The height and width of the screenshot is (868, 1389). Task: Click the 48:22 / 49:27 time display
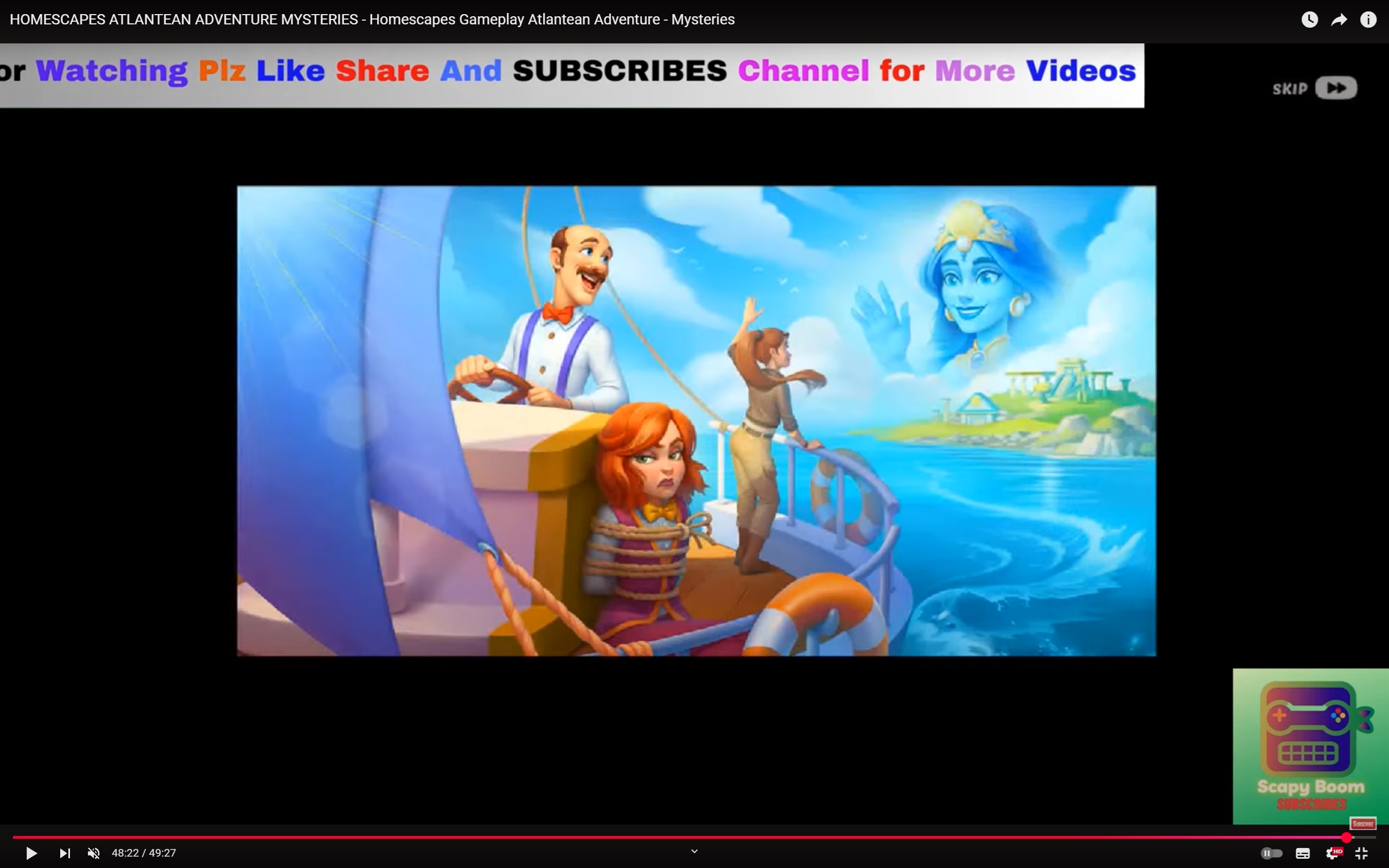point(144,853)
